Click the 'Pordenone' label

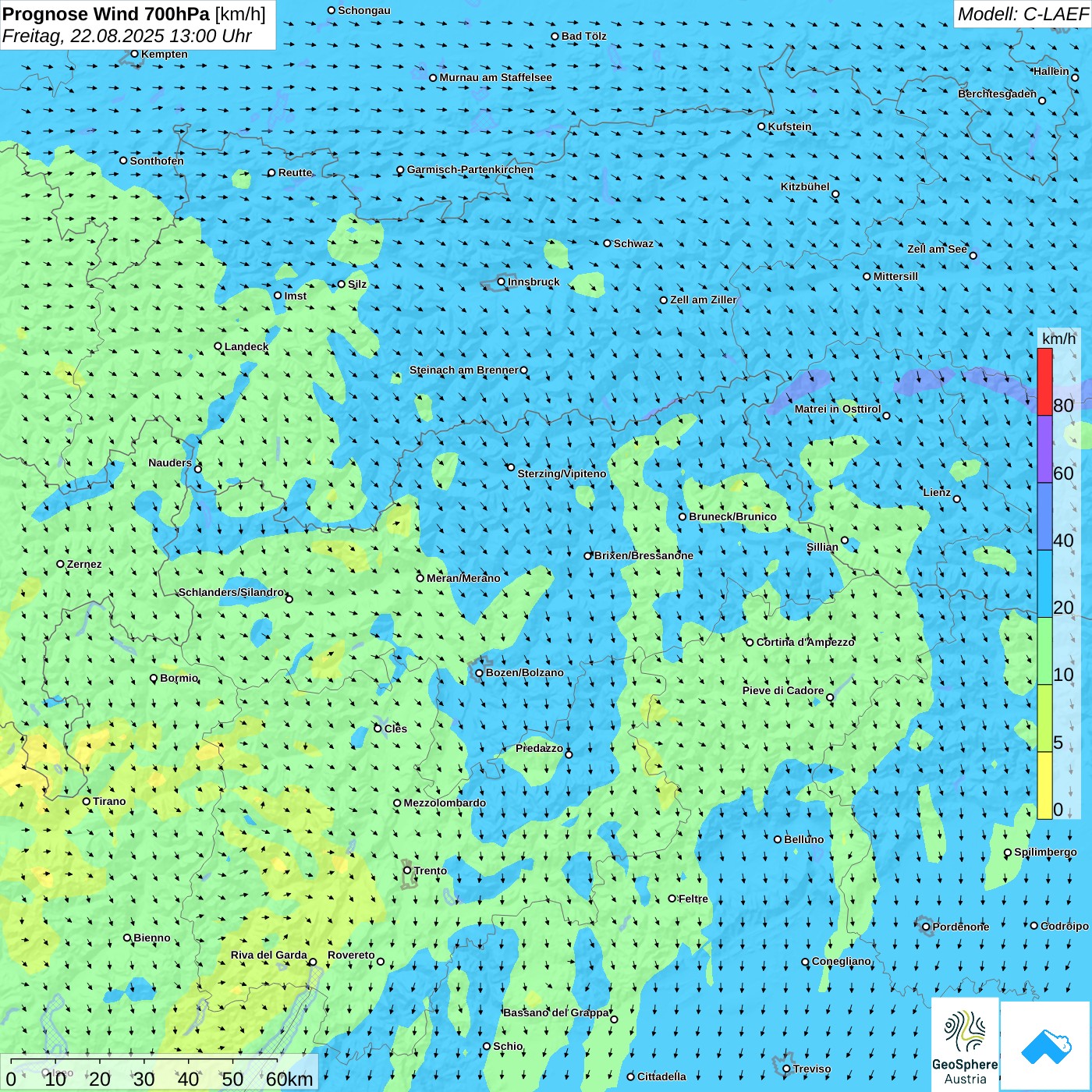(x=961, y=927)
